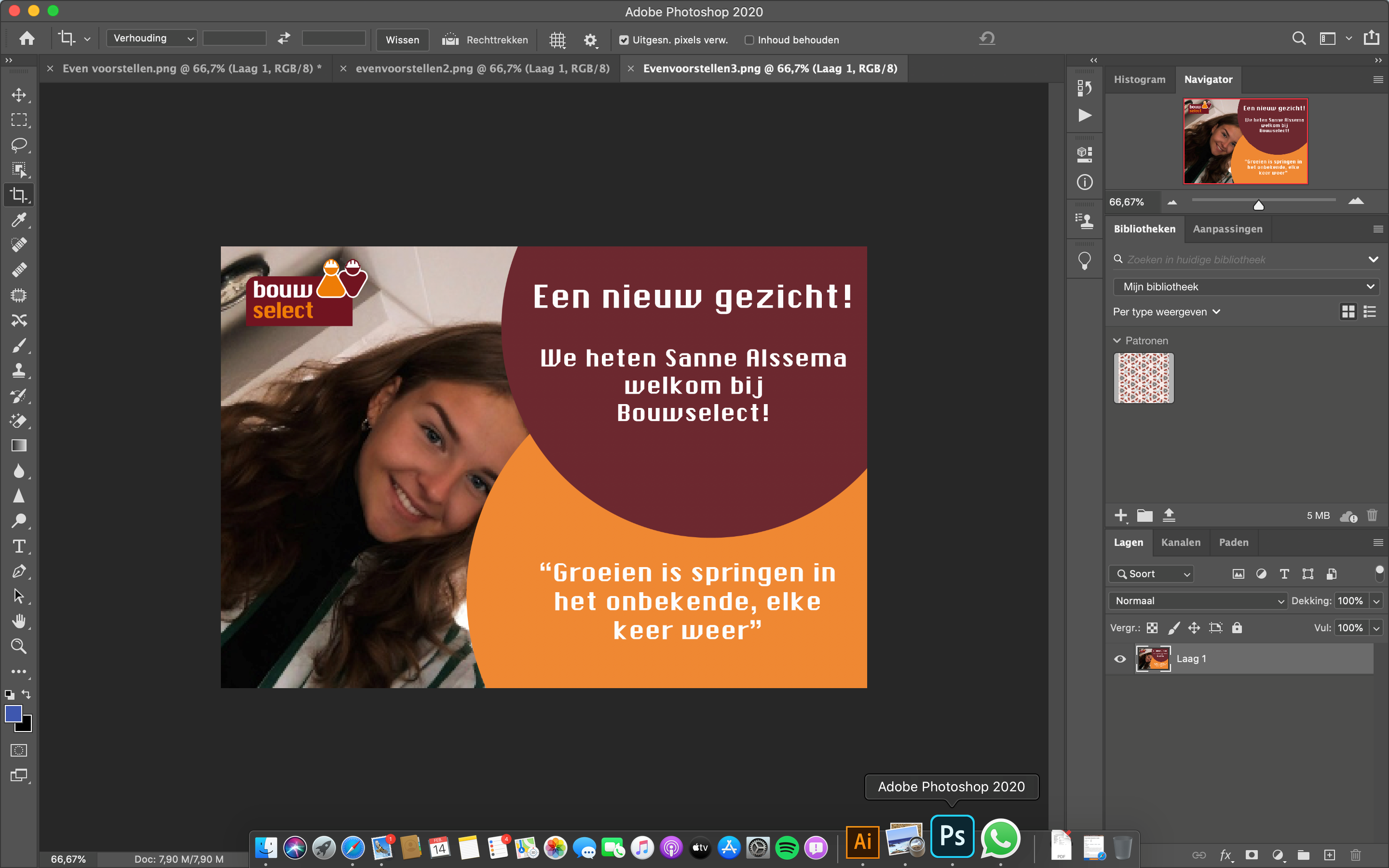Toggle lock image pixels brush icon
This screenshot has width=1389, height=868.
(x=1174, y=628)
